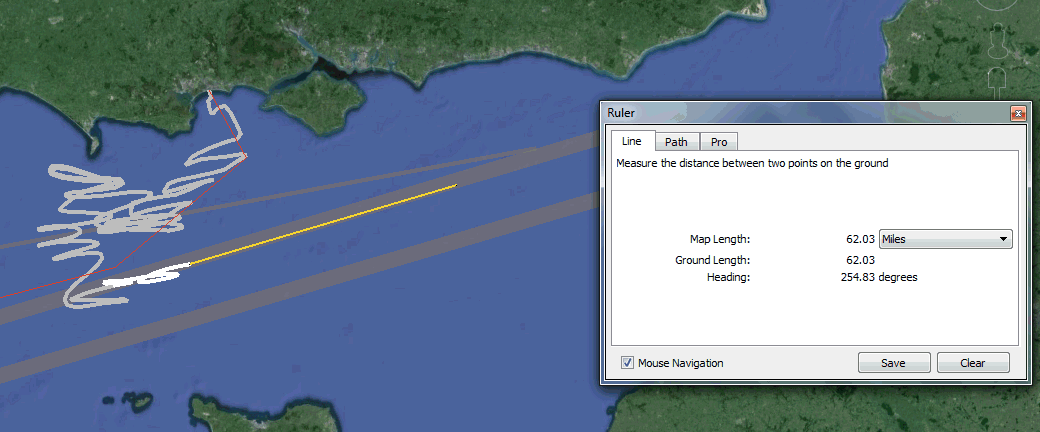Open the Pro tab in Ruler

pyautogui.click(x=718, y=142)
